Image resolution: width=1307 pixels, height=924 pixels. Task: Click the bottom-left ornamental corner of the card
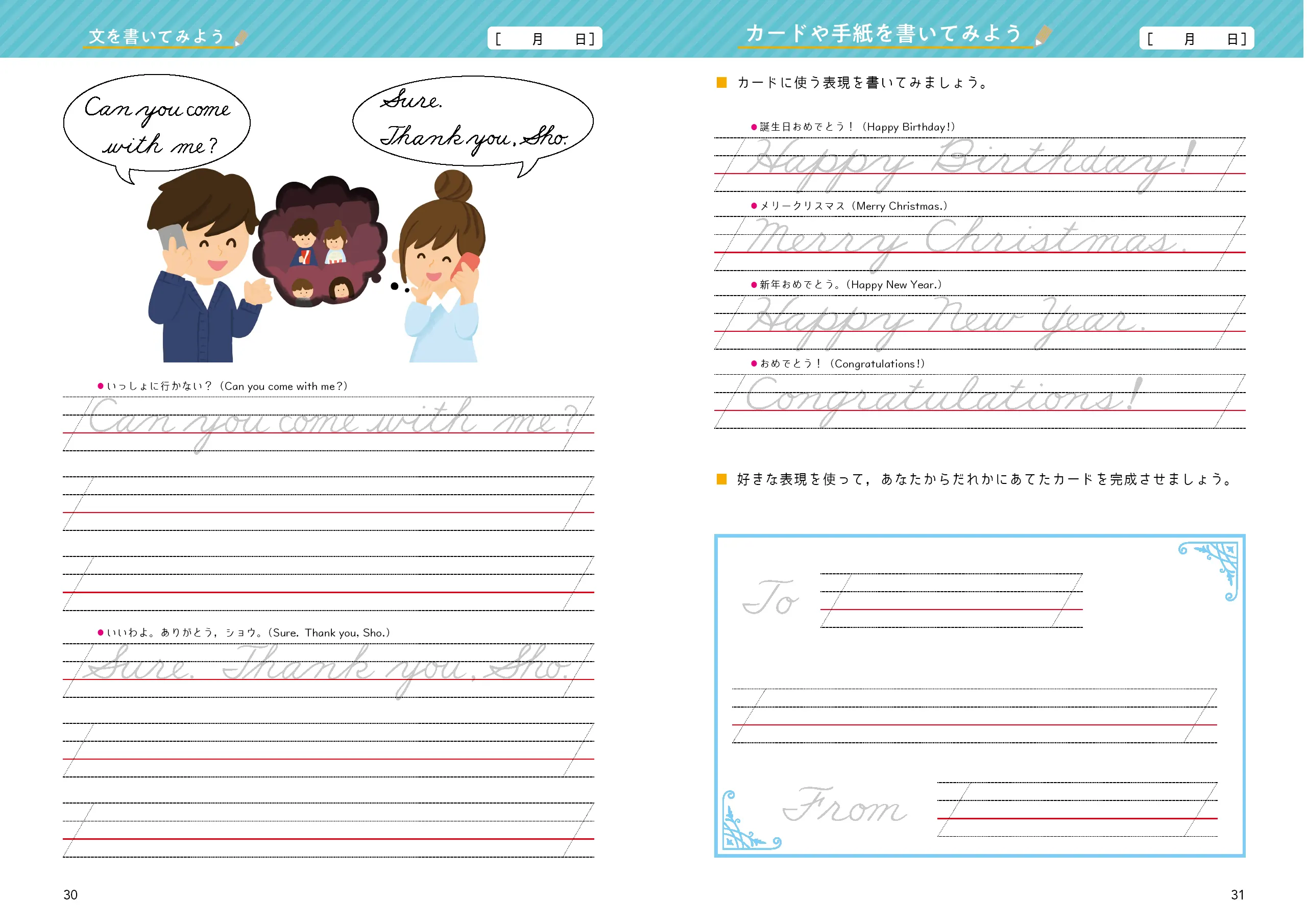[x=751, y=820]
